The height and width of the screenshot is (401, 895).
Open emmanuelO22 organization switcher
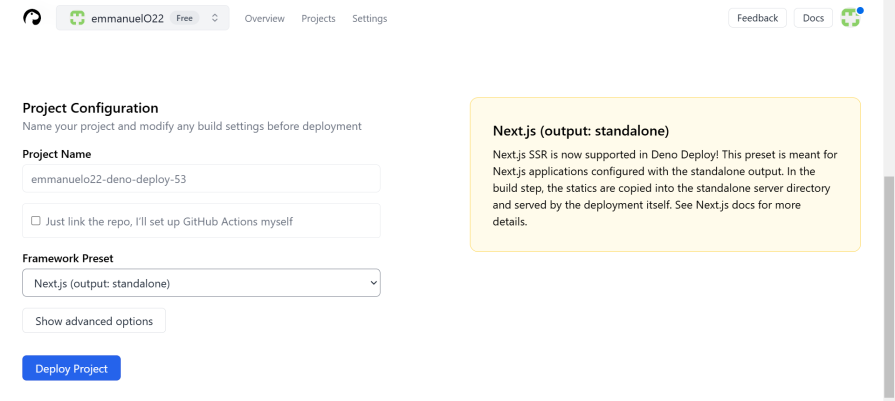(143, 18)
